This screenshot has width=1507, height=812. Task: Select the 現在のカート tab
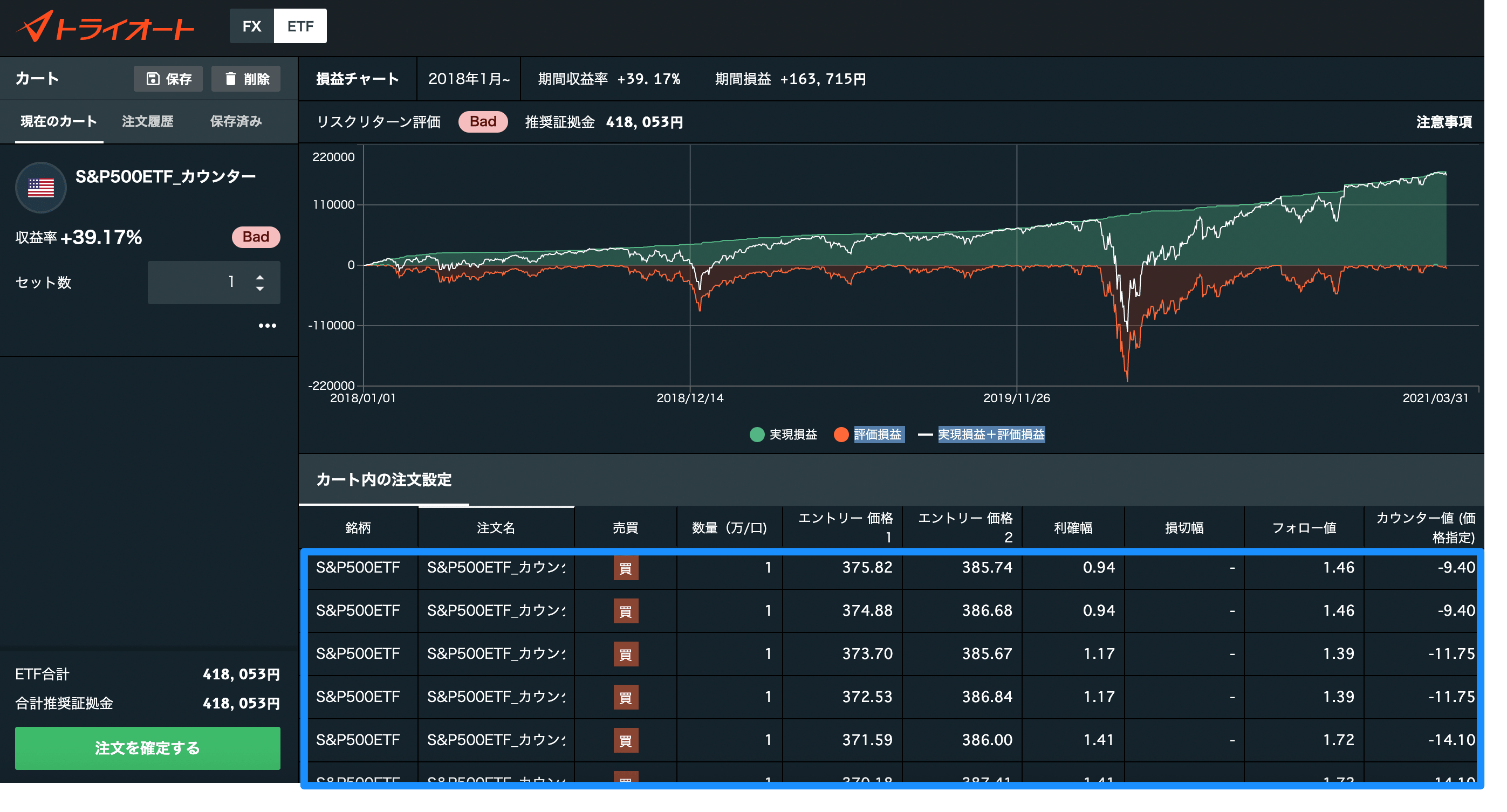click(59, 122)
